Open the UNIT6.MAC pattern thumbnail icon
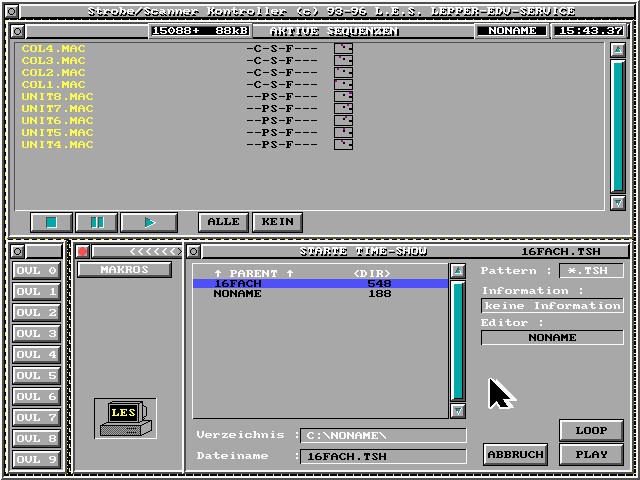Viewport: 640px width, 480px height. [x=343, y=121]
